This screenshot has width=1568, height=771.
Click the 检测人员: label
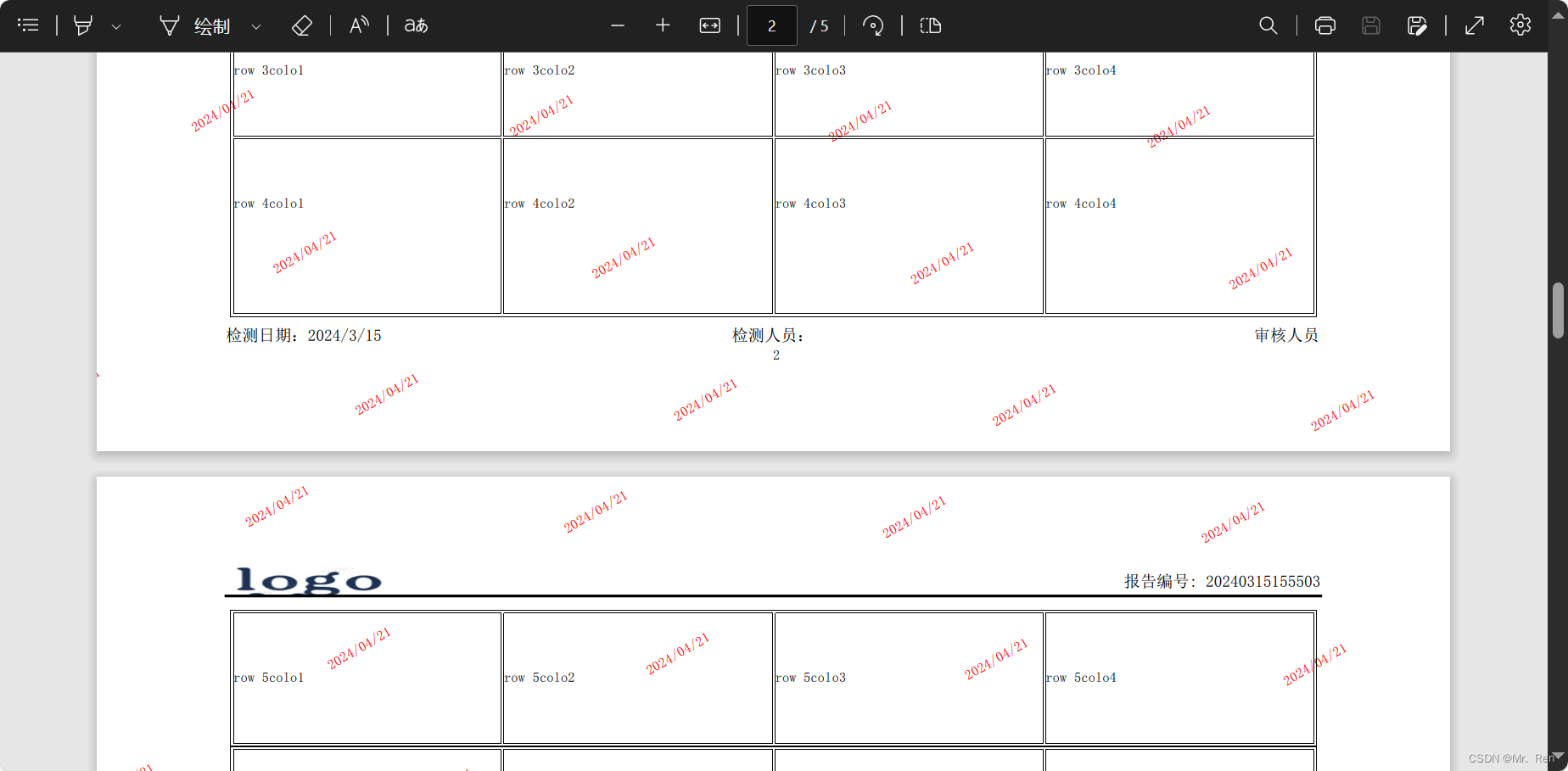point(768,336)
